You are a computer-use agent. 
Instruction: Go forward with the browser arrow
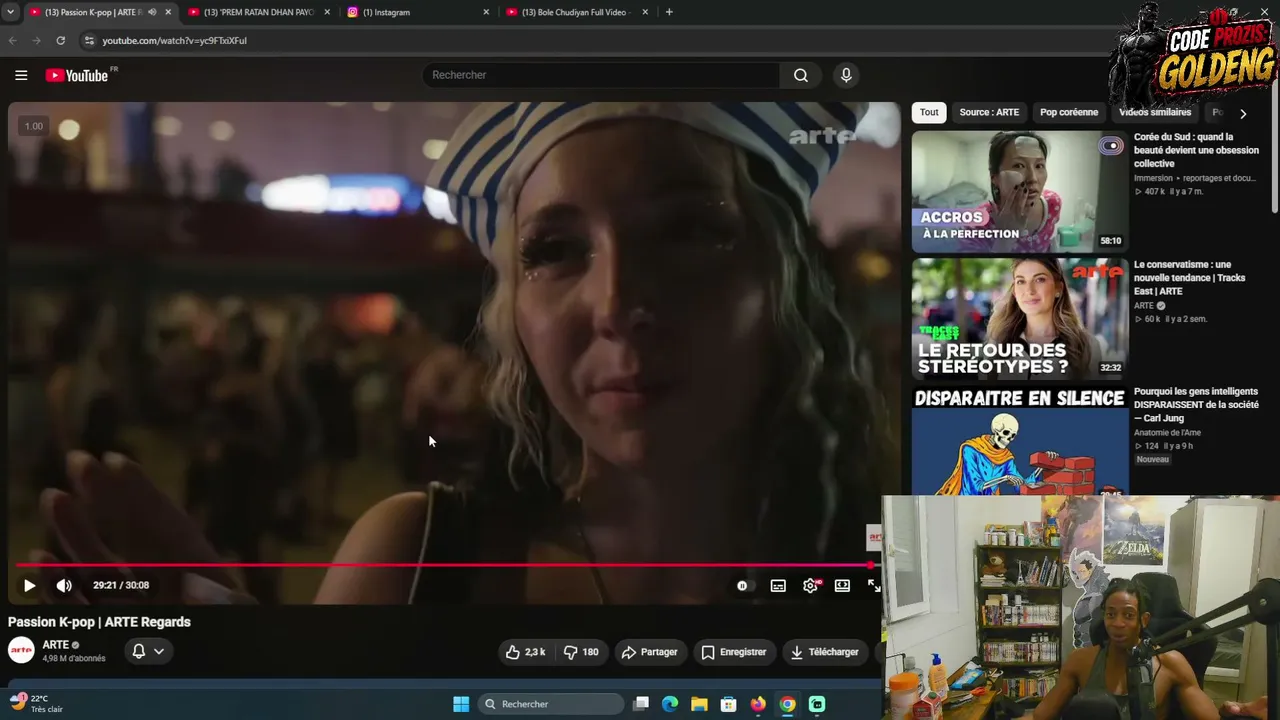tap(37, 41)
